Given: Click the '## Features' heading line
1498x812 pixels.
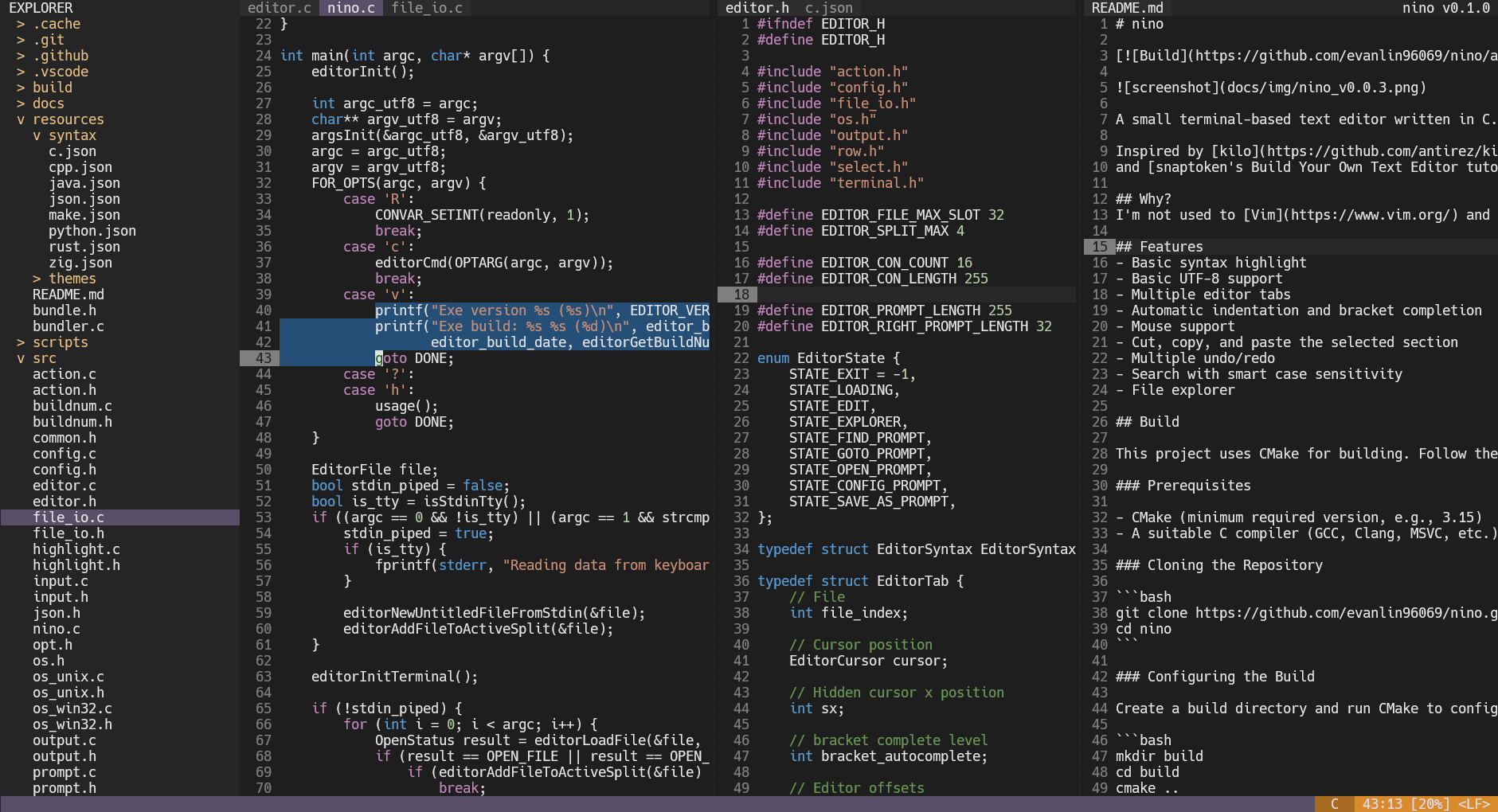Looking at the screenshot, I should 1160,247.
